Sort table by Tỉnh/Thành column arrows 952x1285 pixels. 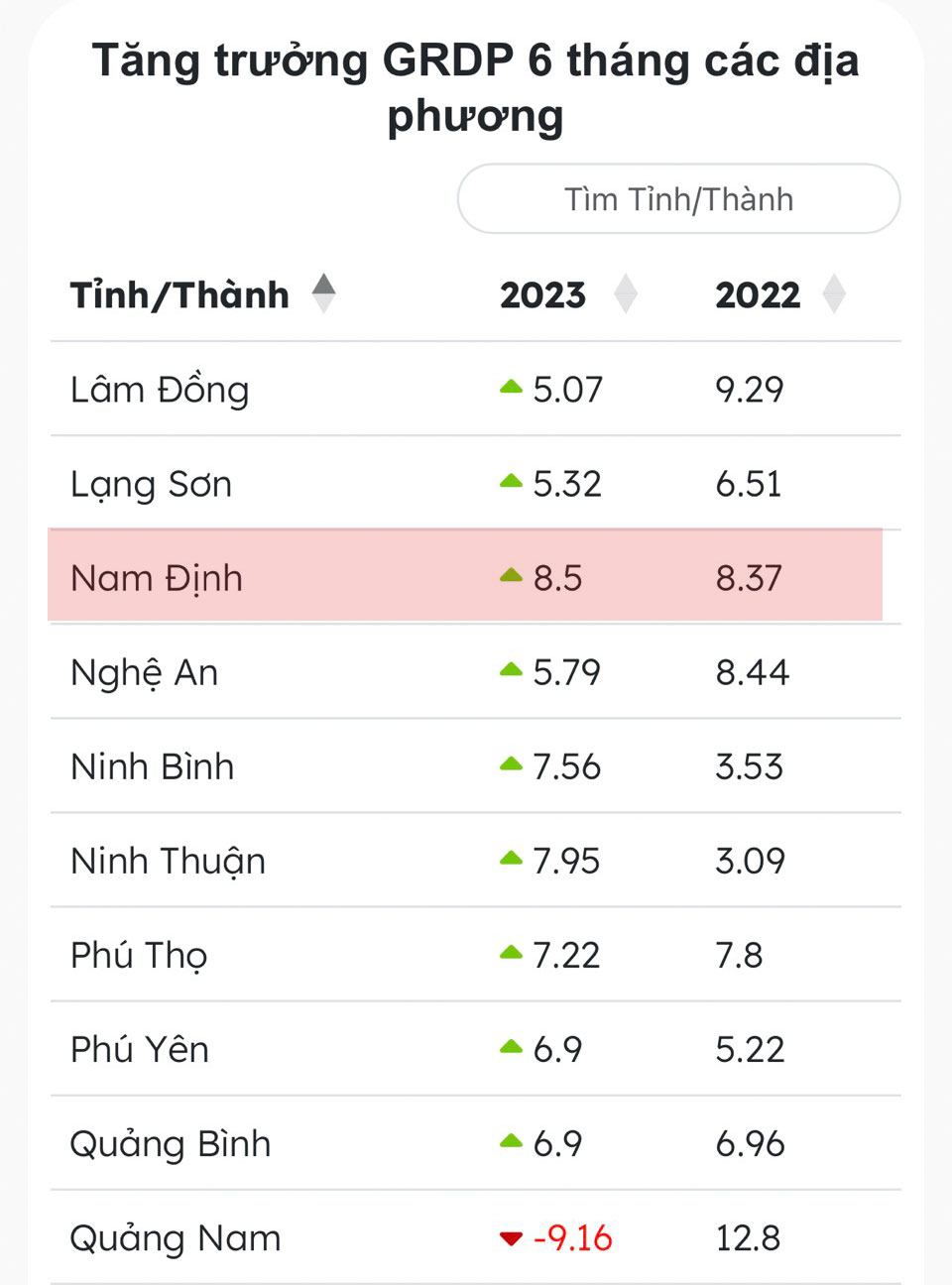click(323, 293)
